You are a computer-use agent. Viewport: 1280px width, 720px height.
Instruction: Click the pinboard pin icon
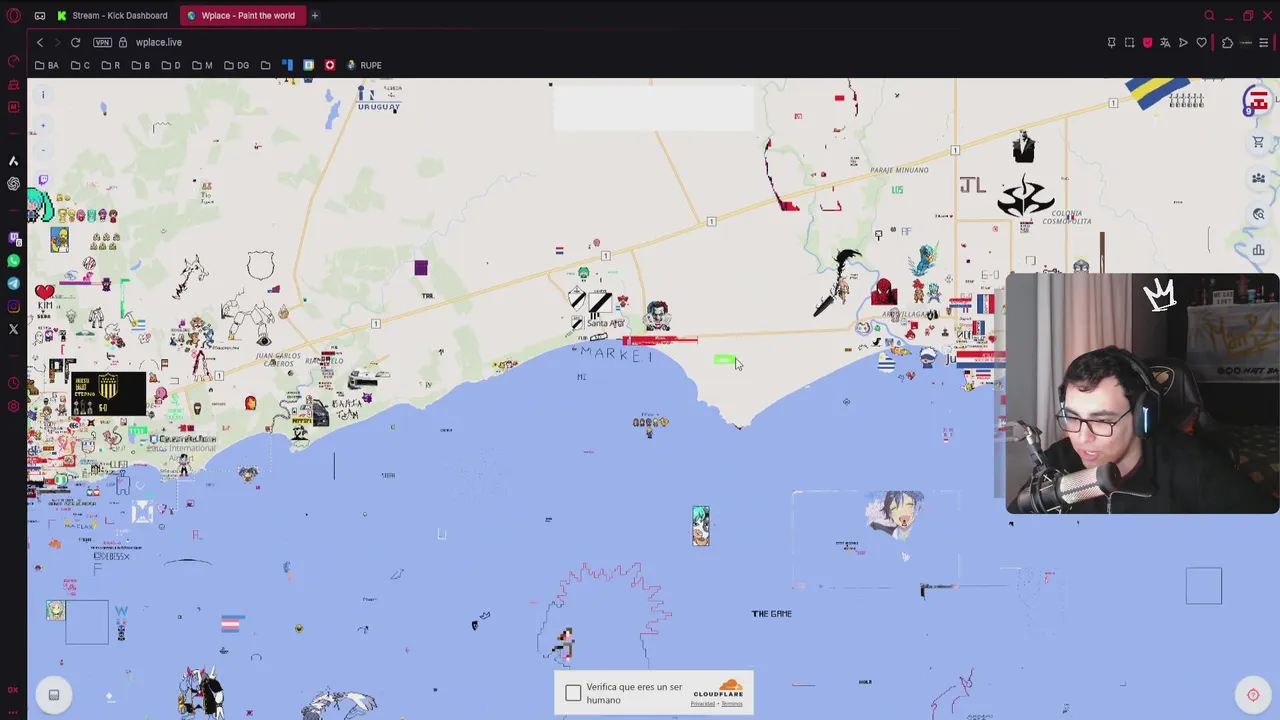1111,42
